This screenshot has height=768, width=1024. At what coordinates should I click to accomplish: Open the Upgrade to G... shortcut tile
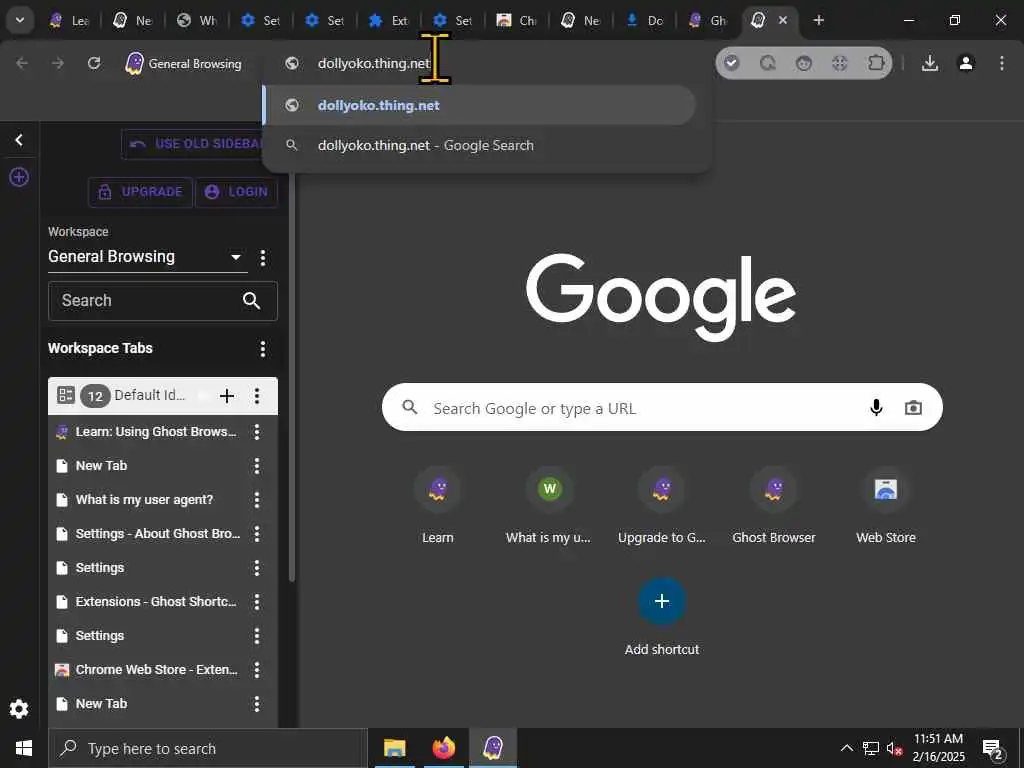point(662,506)
